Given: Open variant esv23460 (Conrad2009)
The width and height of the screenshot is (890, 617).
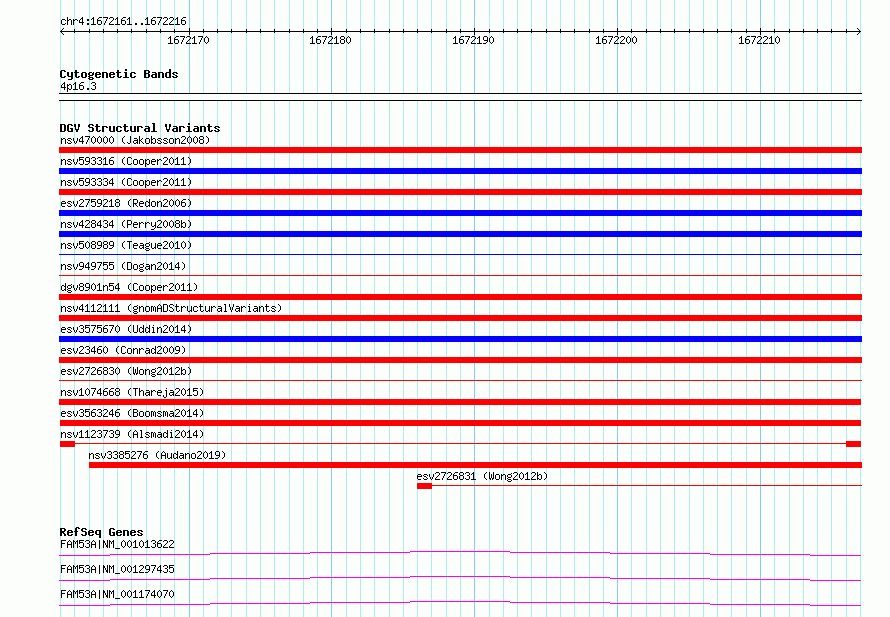Looking at the screenshot, I should (x=123, y=350).
